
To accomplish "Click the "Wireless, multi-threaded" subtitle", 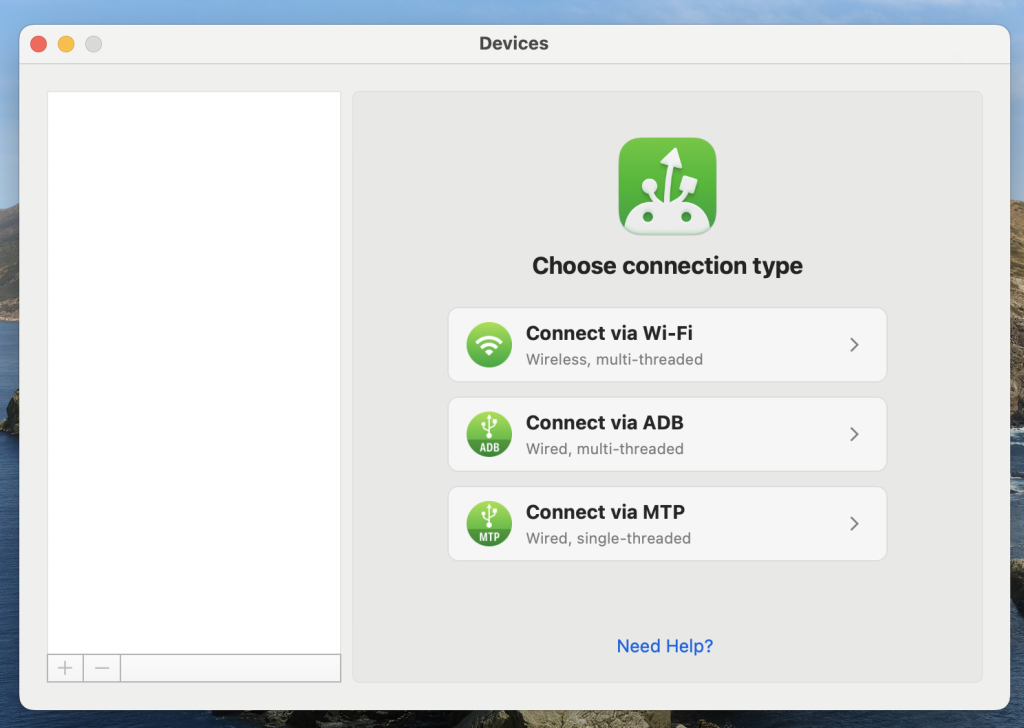I will (614, 359).
